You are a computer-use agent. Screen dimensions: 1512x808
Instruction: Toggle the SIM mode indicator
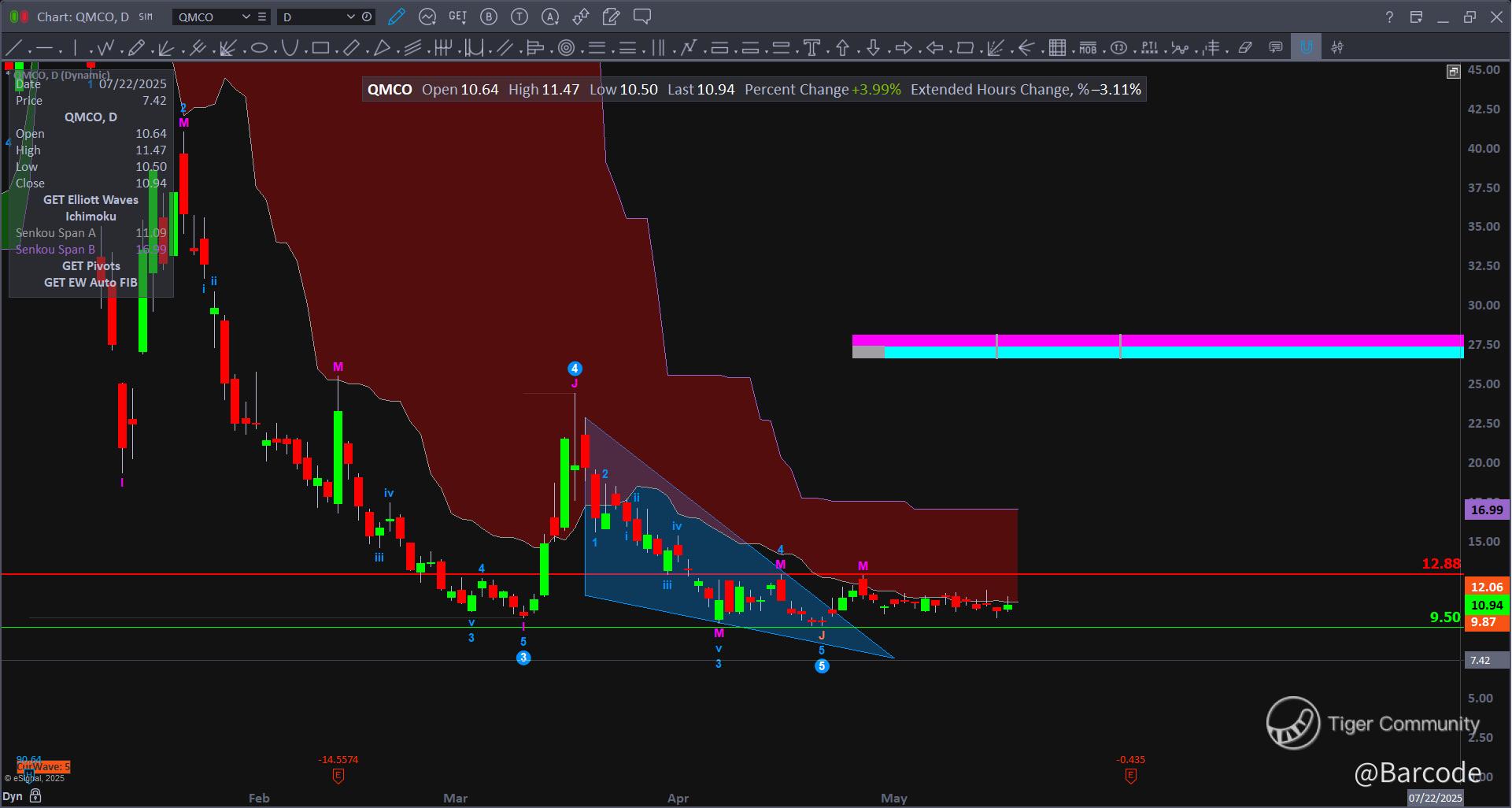pyautogui.click(x=146, y=17)
